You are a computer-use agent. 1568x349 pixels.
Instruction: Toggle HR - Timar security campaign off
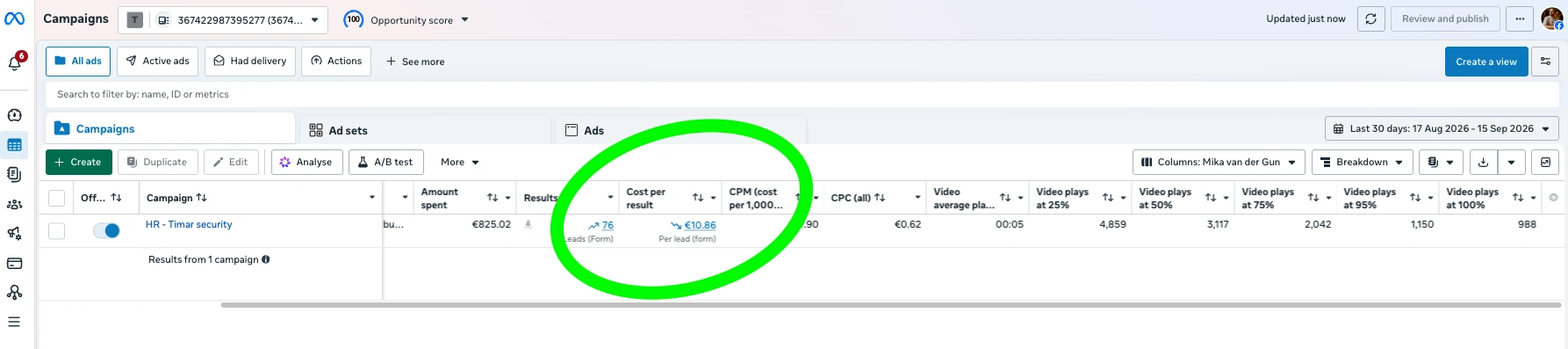[106, 230]
